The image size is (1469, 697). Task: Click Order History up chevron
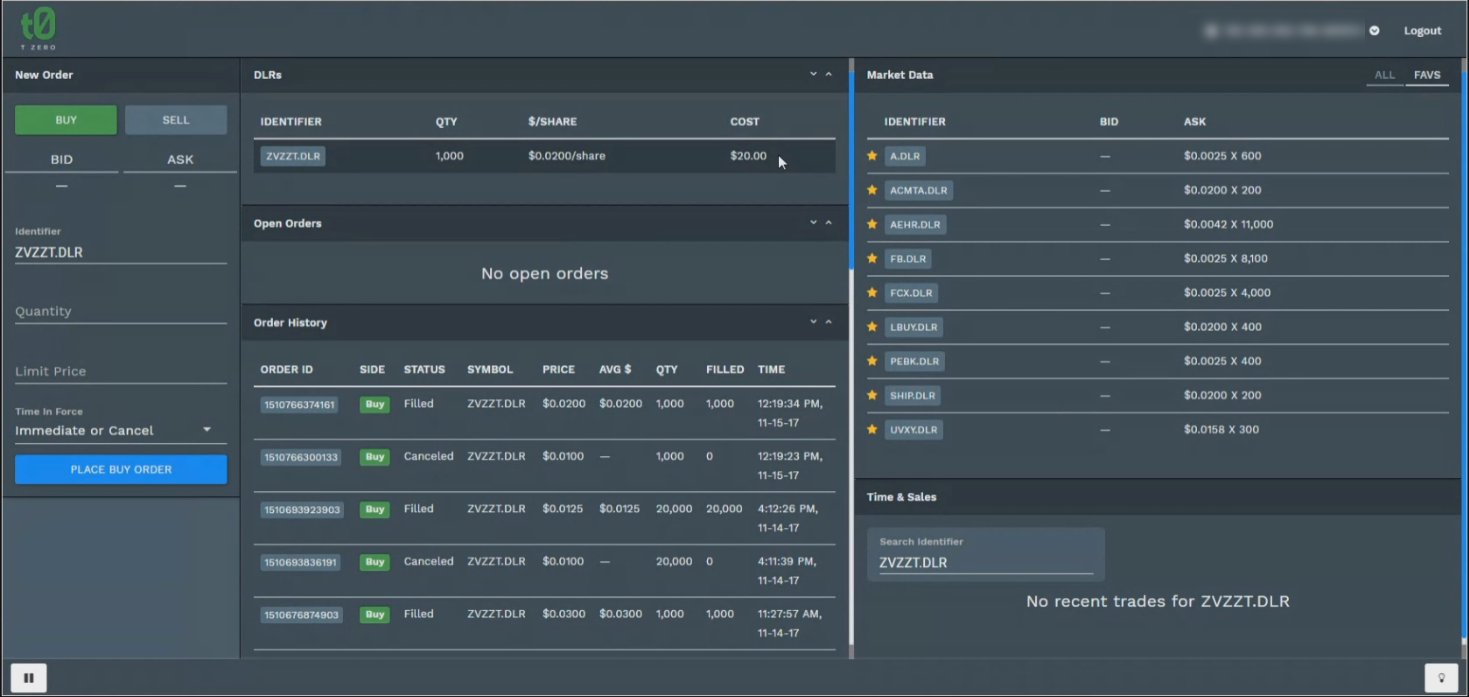click(x=828, y=321)
